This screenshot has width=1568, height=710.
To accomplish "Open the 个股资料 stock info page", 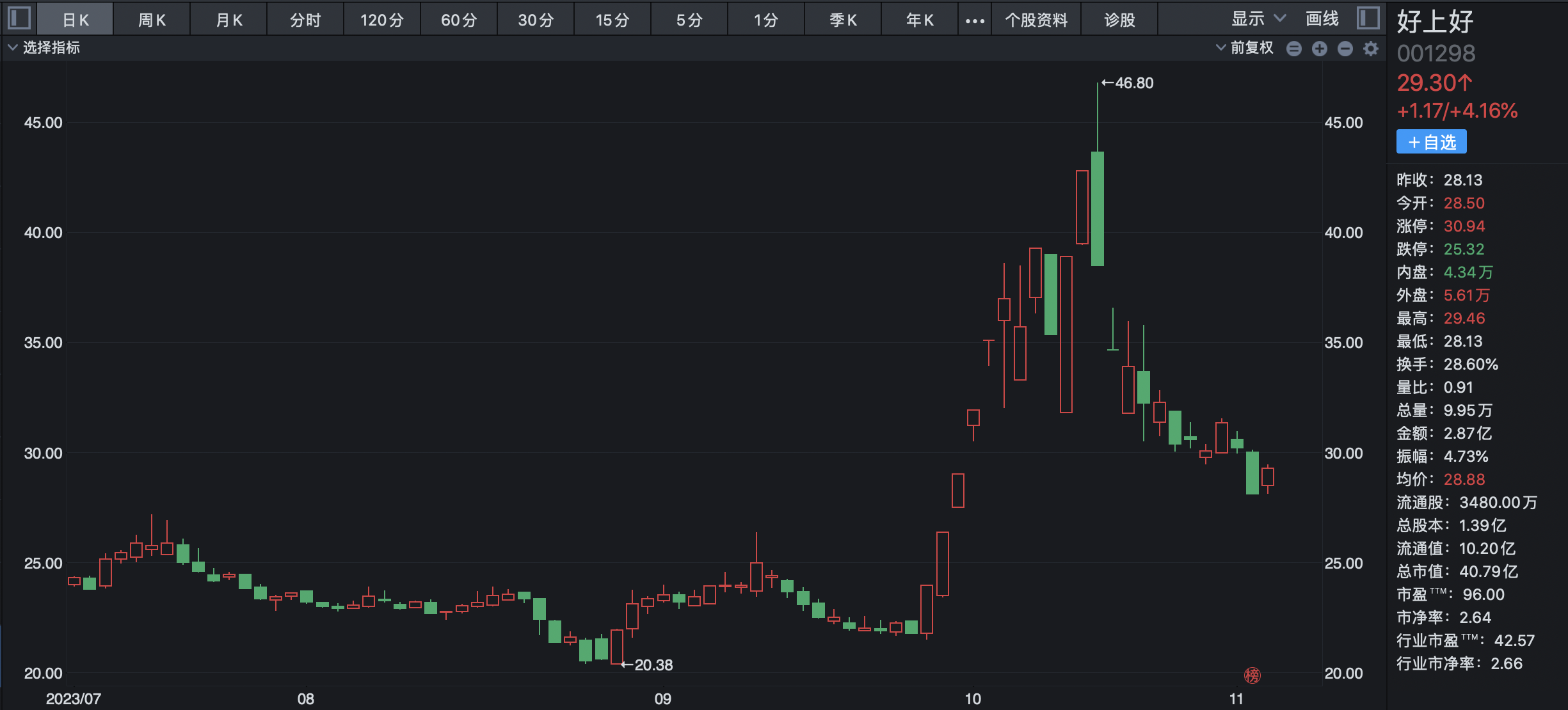I will [x=1036, y=20].
